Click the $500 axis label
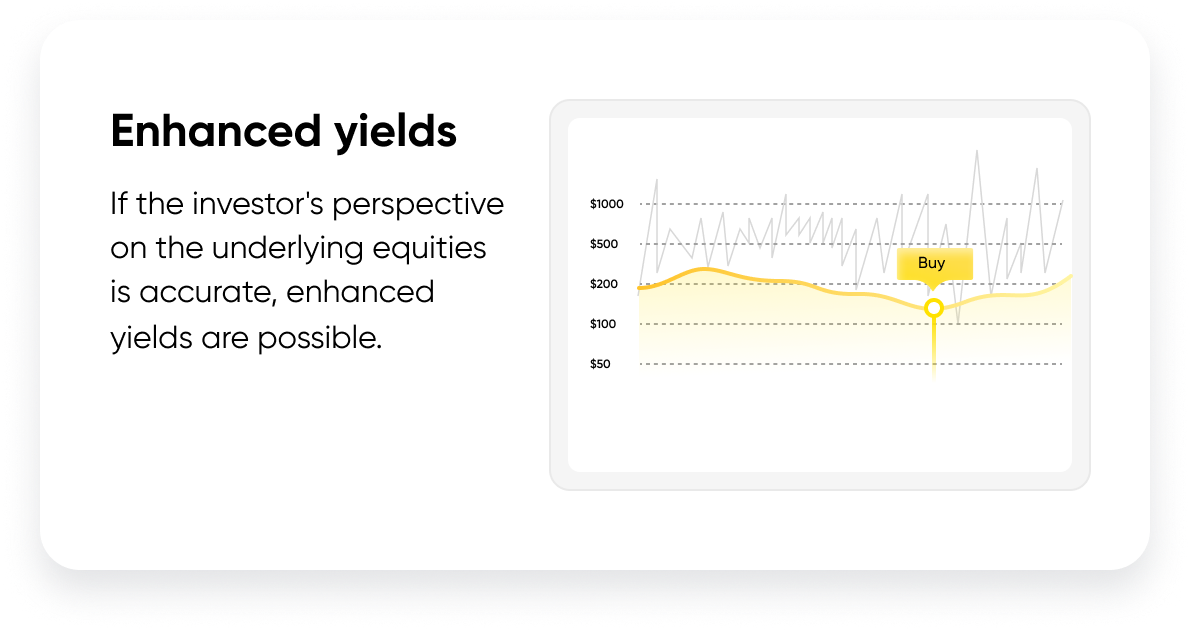The image size is (1190, 630). pyautogui.click(x=604, y=244)
